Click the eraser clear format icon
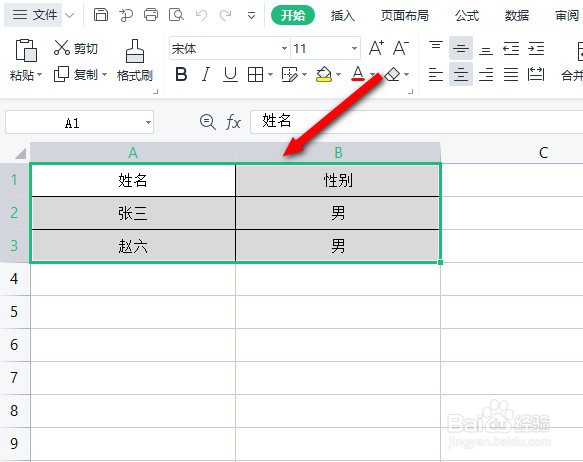The height and width of the screenshot is (462, 583). [392, 74]
